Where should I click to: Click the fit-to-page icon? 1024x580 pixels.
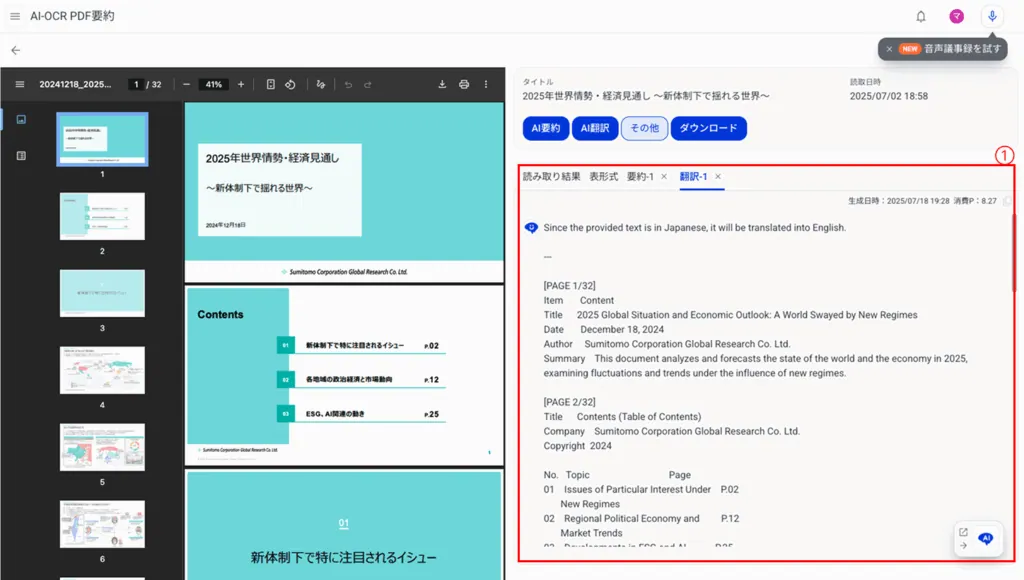(x=270, y=84)
